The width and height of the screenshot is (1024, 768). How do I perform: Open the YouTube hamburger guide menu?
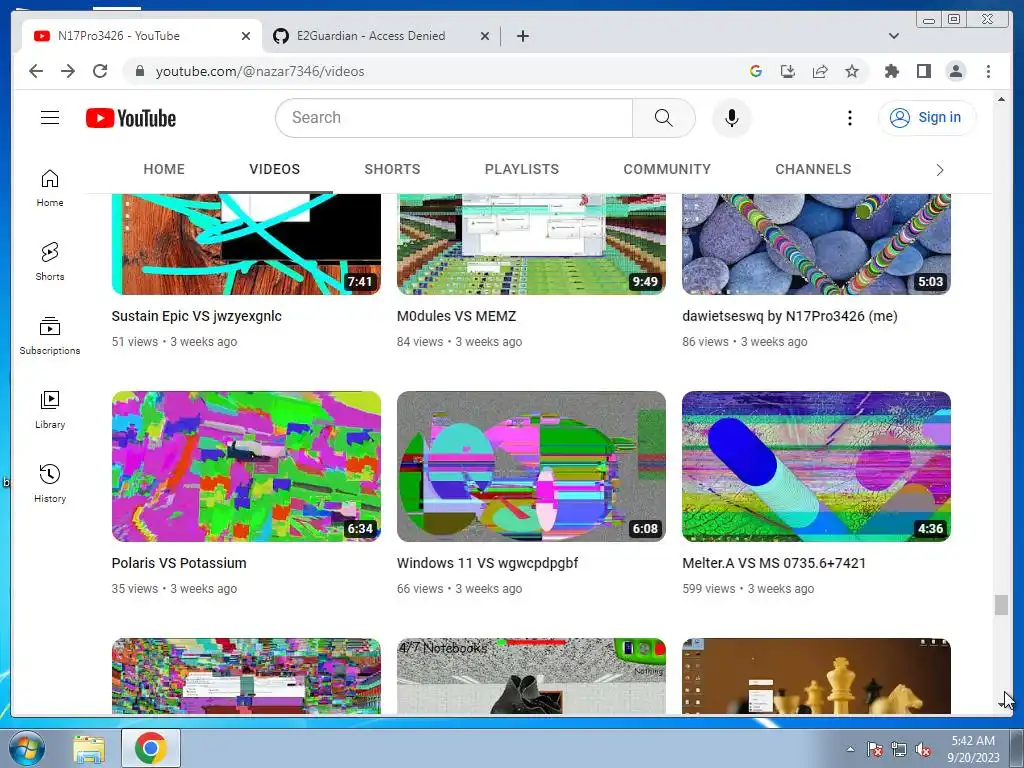point(50,118)
